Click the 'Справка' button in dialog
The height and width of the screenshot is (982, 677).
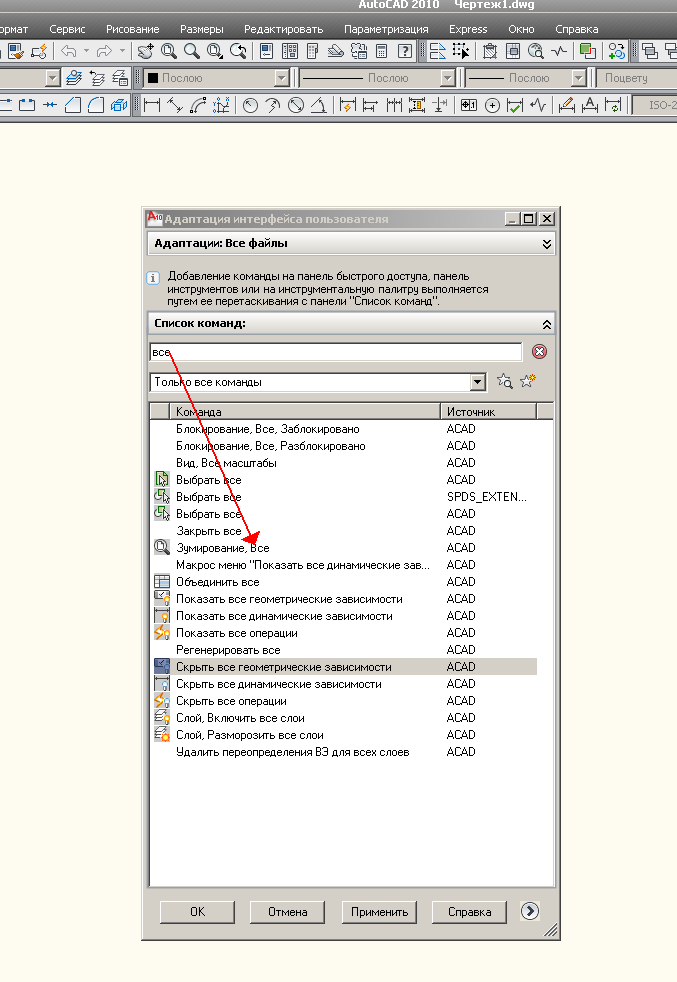(469, 912)
